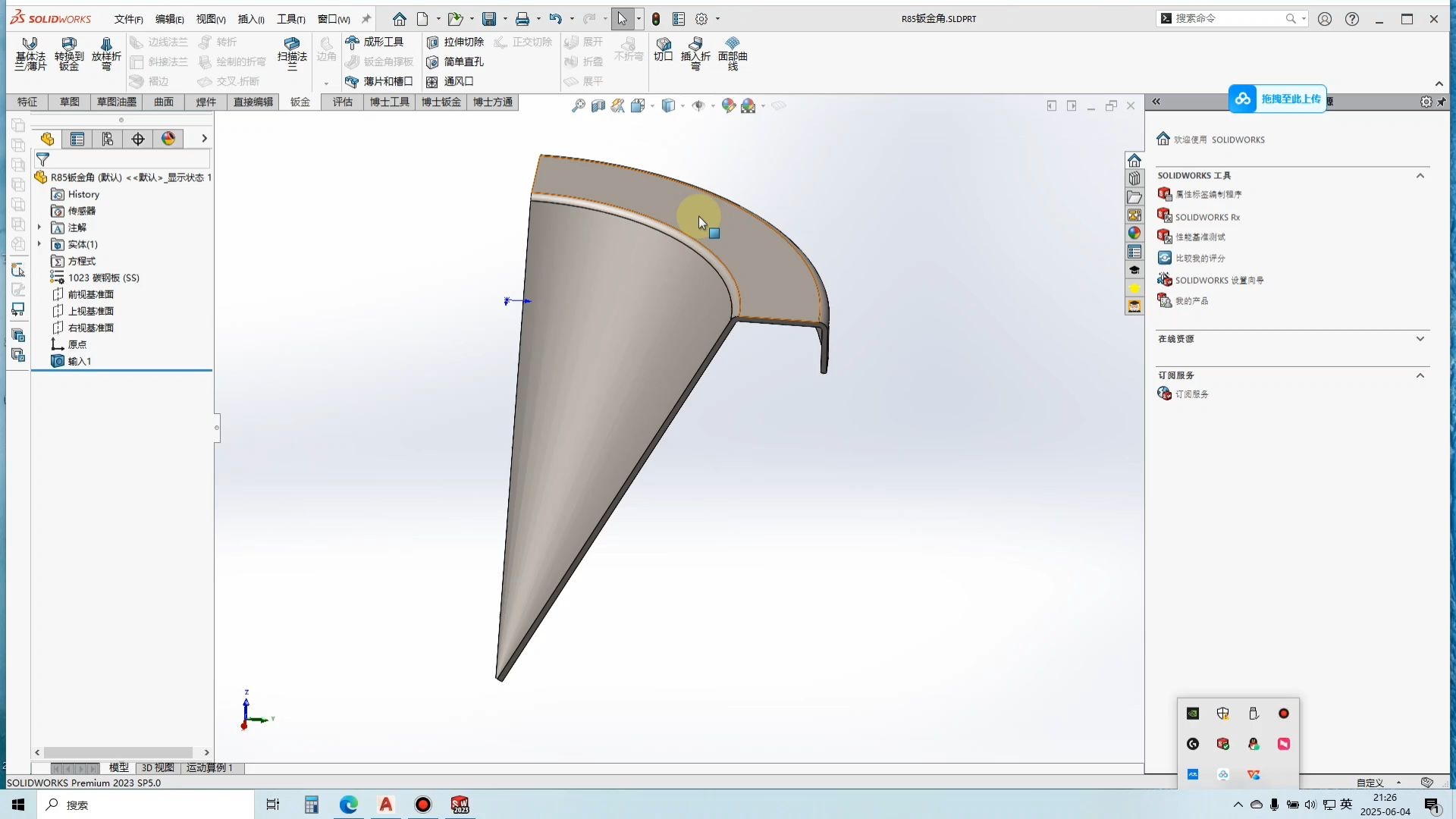Launch SOLIDWORKS Rx from task pane
This screenshot has width=1456, height=819.
tap(1209, 216)
